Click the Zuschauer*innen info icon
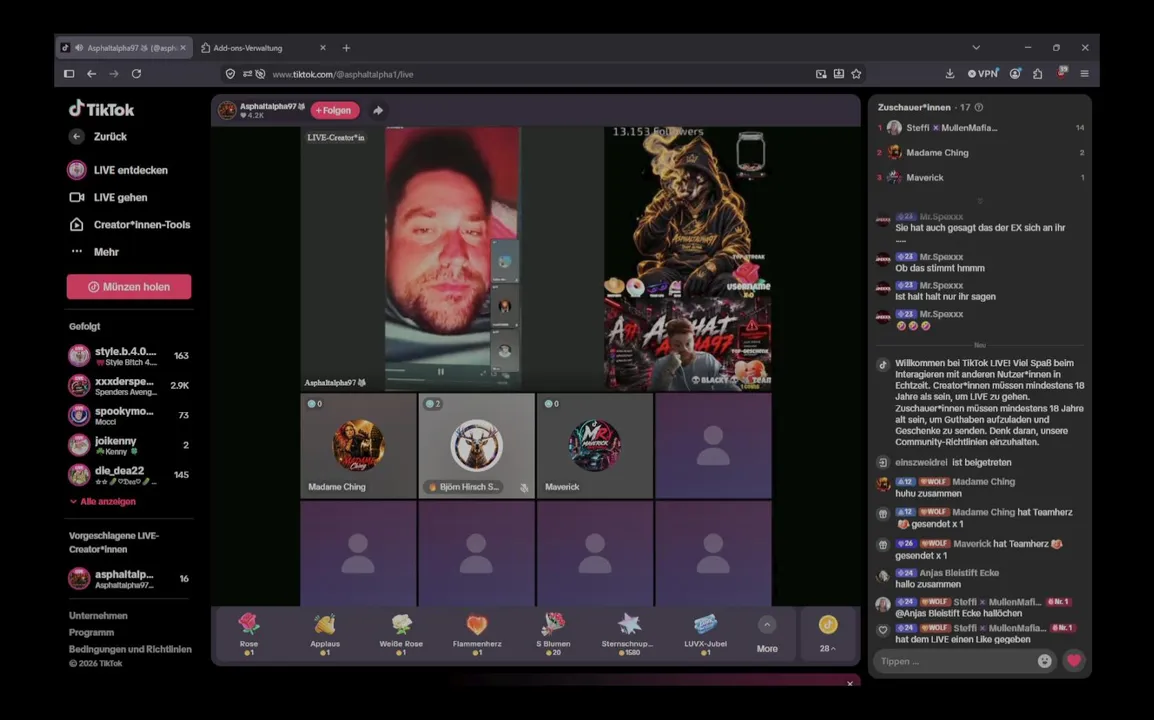Image resolution: width=1154 pixels, height=720 pixels. (x=979, y=107)
